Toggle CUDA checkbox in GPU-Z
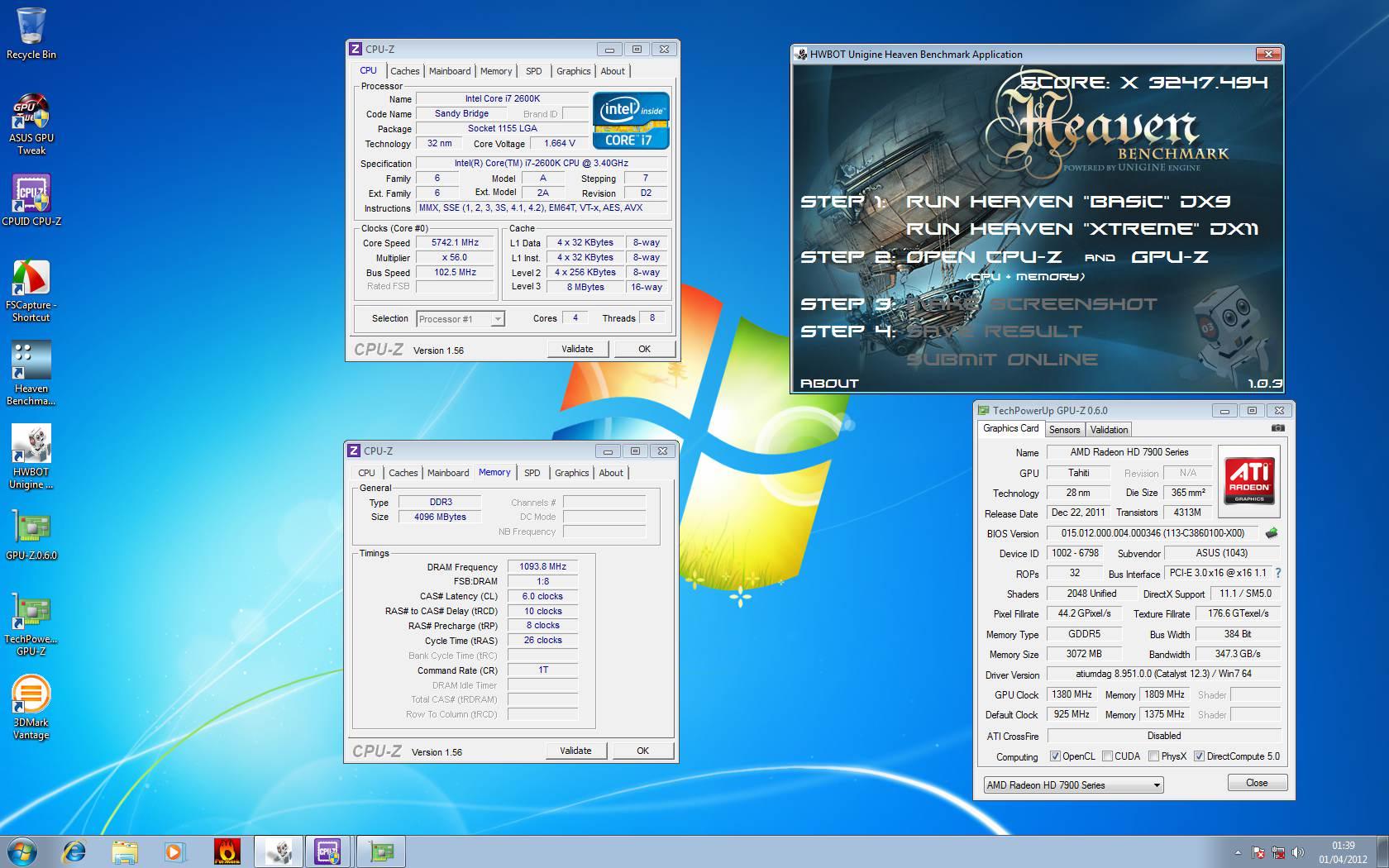Image resolution: width=1389 pixels, height=868 pixels. click(x=1107, y=756)
